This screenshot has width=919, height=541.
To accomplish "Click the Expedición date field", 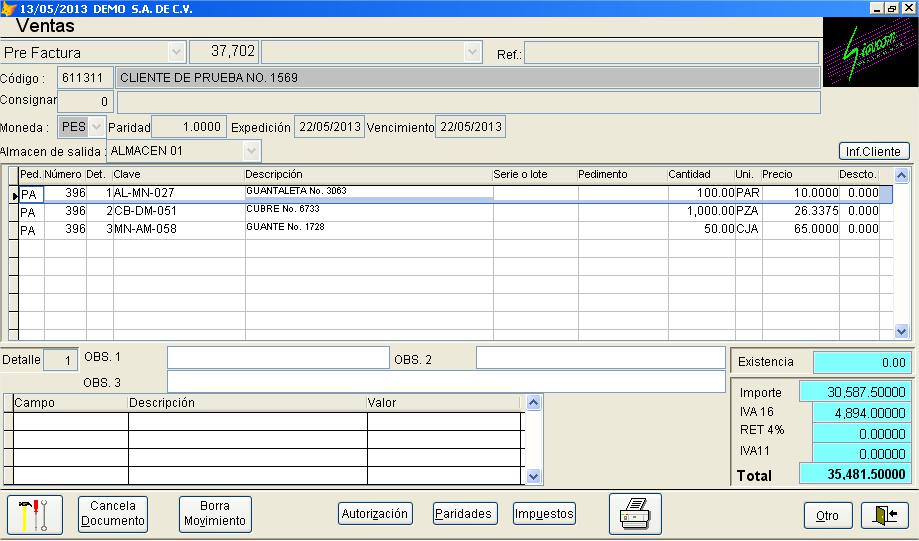I will coord(329,127).
